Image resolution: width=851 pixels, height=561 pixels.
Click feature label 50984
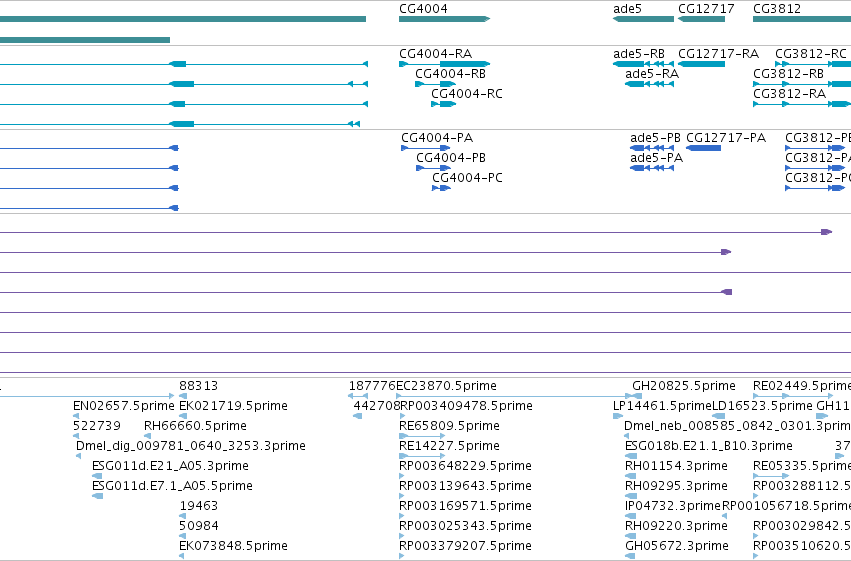tap(199, 526)
